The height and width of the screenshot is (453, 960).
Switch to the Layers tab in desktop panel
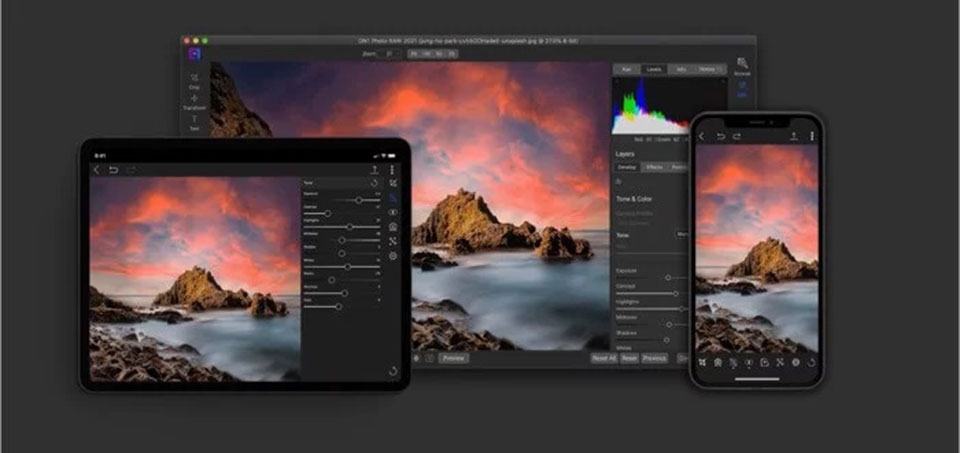point(653,69)
